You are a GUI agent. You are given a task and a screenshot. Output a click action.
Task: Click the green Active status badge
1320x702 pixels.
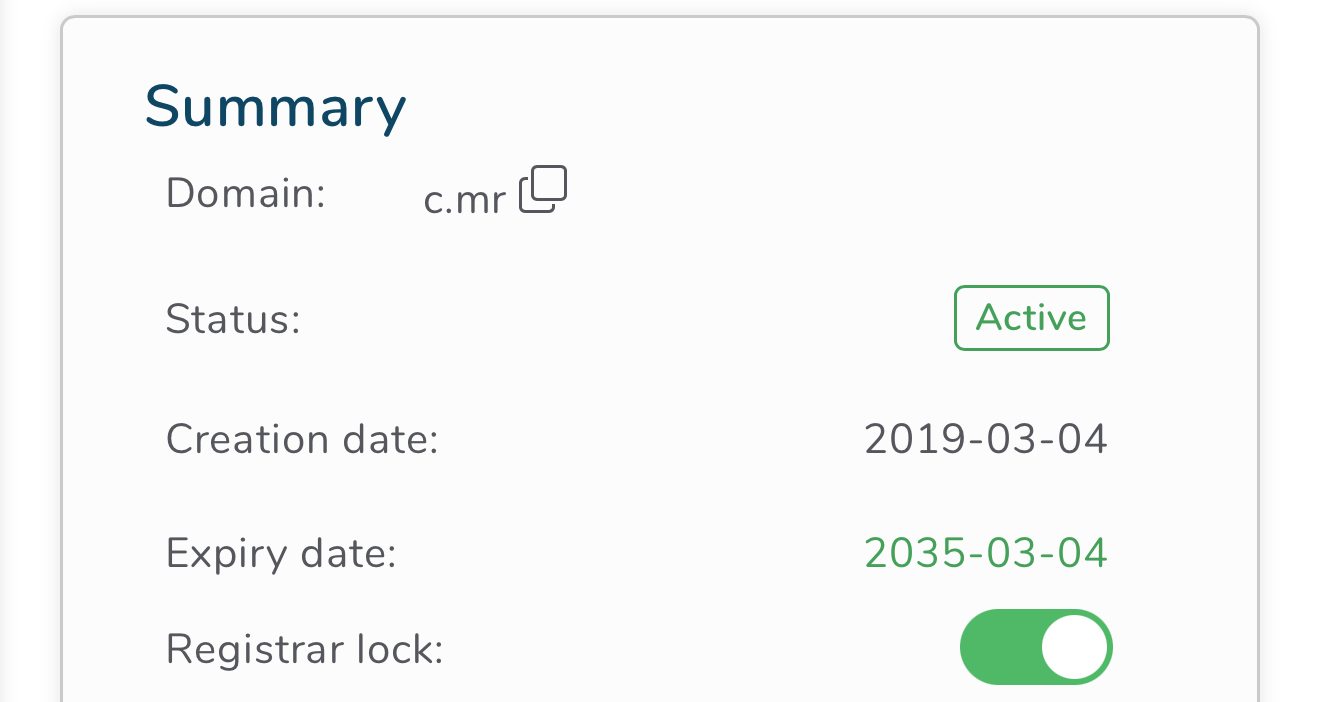coord(1031,318)
